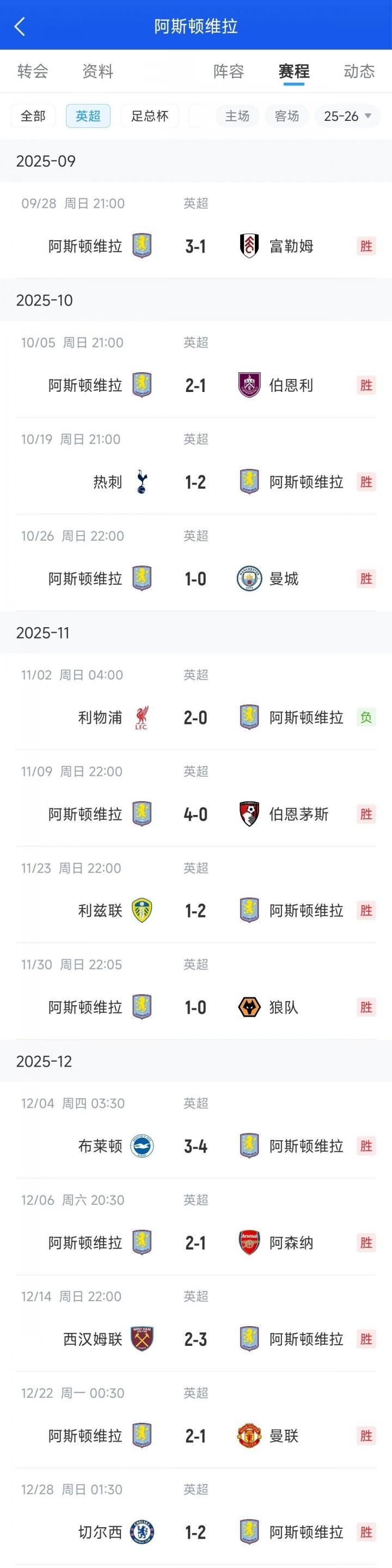Enable the 足总杯 filter chip
The width and height of the screenshot is (392, 1568).
coord(150,117)
